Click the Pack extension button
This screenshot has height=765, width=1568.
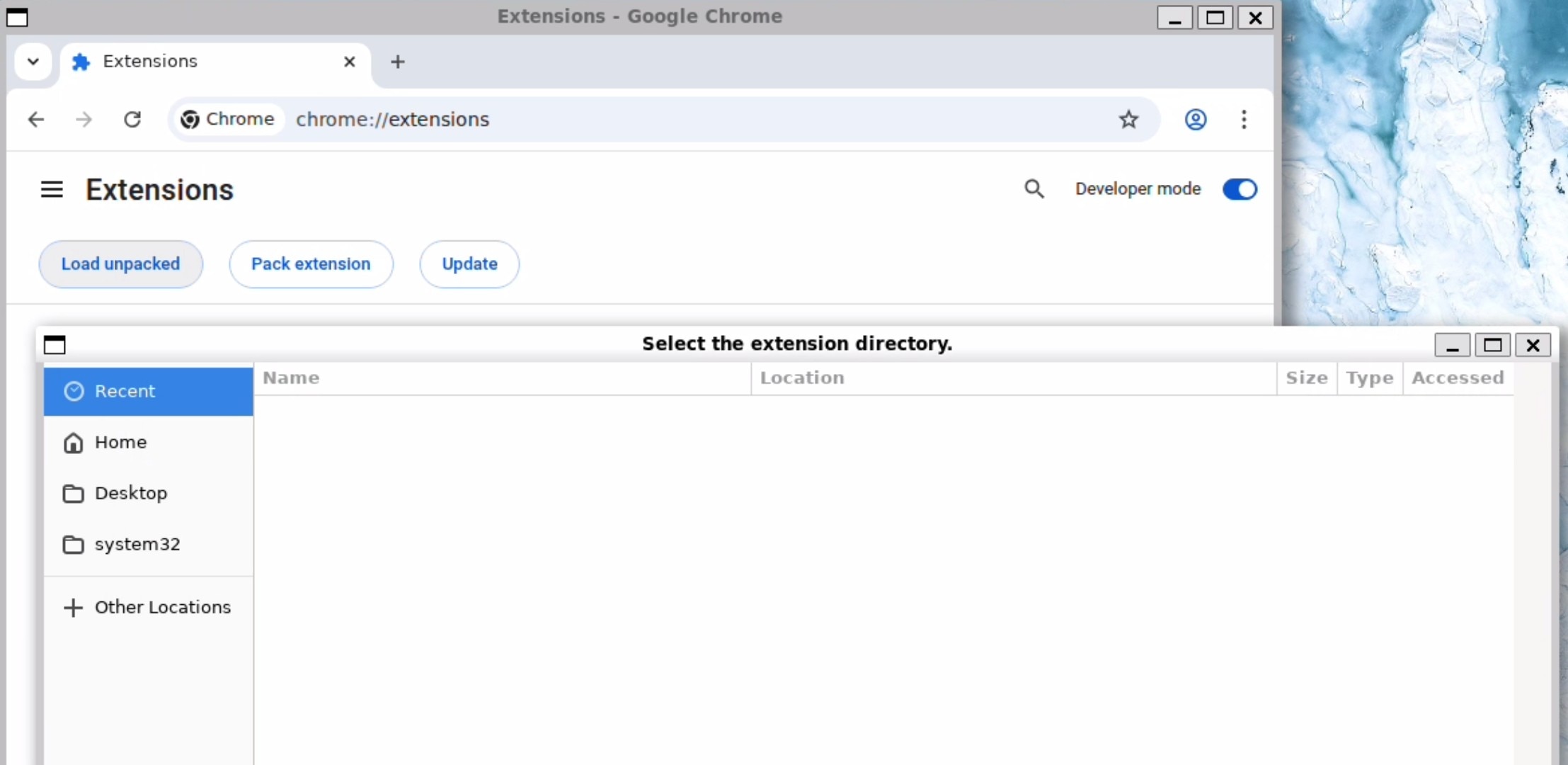click(x=311, y=263)
